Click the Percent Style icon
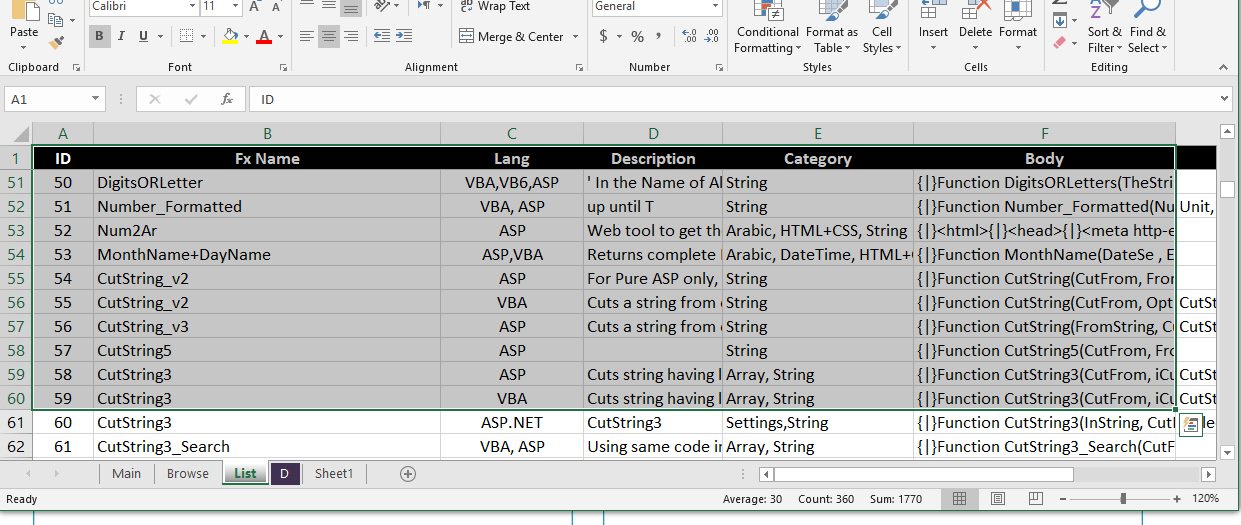1241x525 pixels. 637,37
